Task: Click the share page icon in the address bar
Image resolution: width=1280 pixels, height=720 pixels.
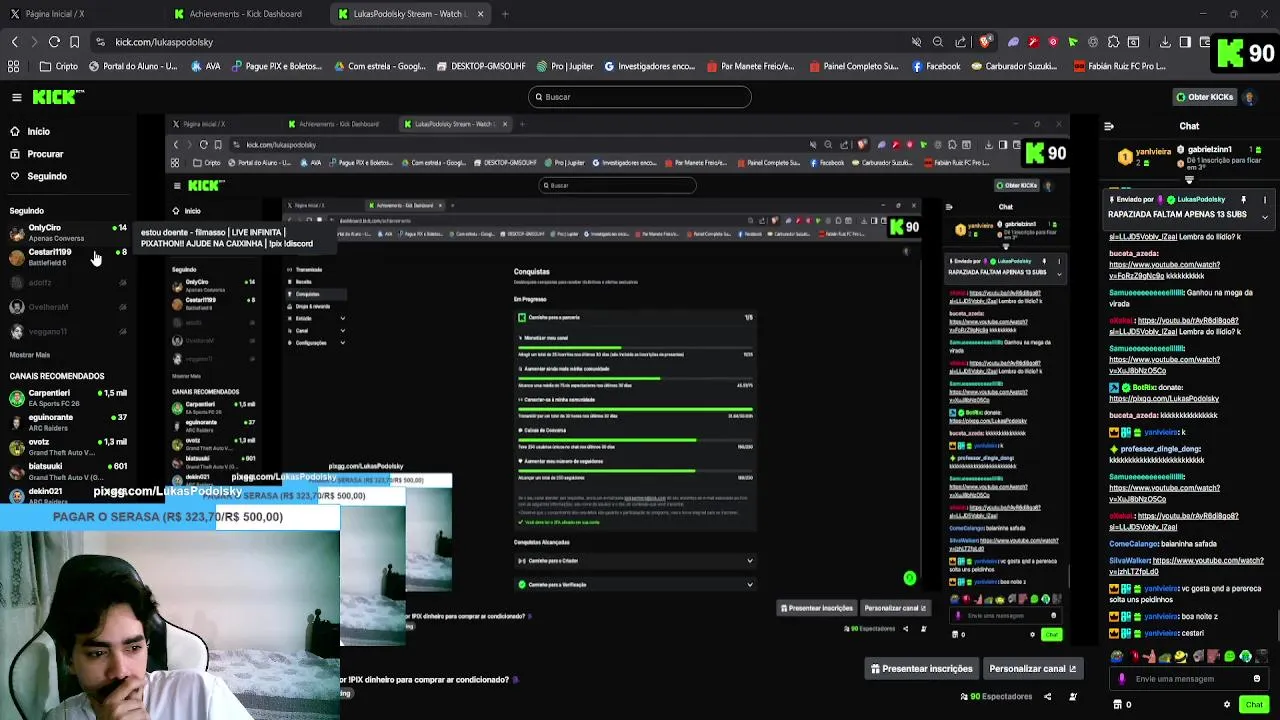Action: 960,42
